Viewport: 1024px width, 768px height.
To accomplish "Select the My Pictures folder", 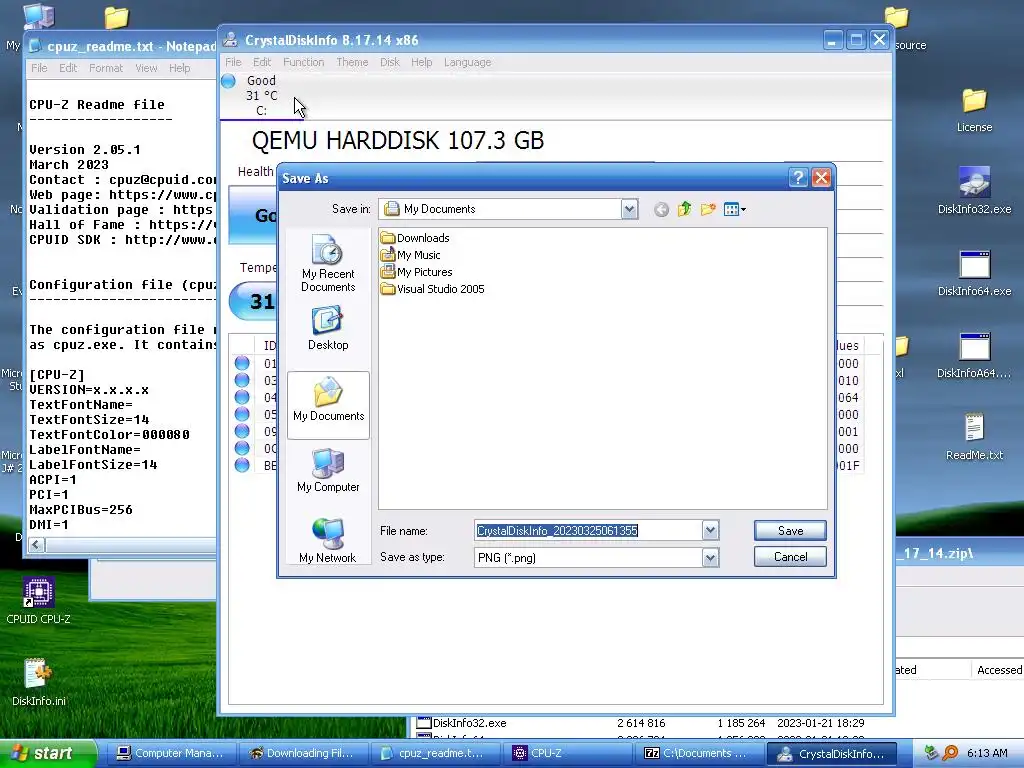I will tap(417, 272).
